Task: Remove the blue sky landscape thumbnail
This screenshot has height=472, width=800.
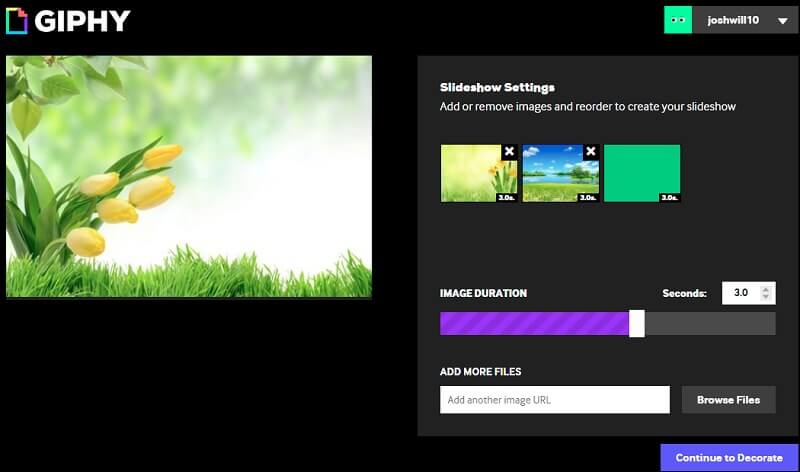Action: pyautogui.click(x=590, y=152)
